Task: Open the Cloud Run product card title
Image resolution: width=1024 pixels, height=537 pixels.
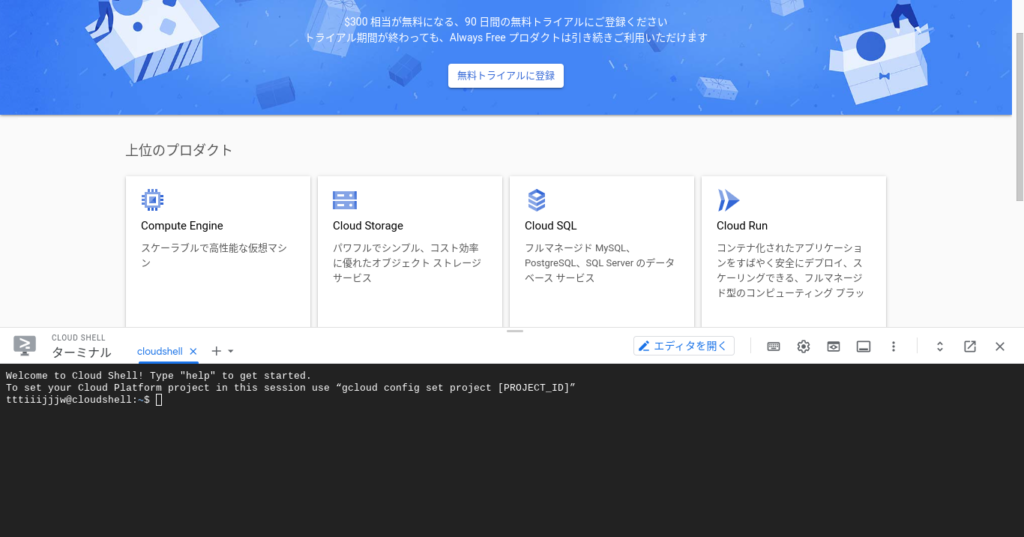Action: (x=742, y=226)
